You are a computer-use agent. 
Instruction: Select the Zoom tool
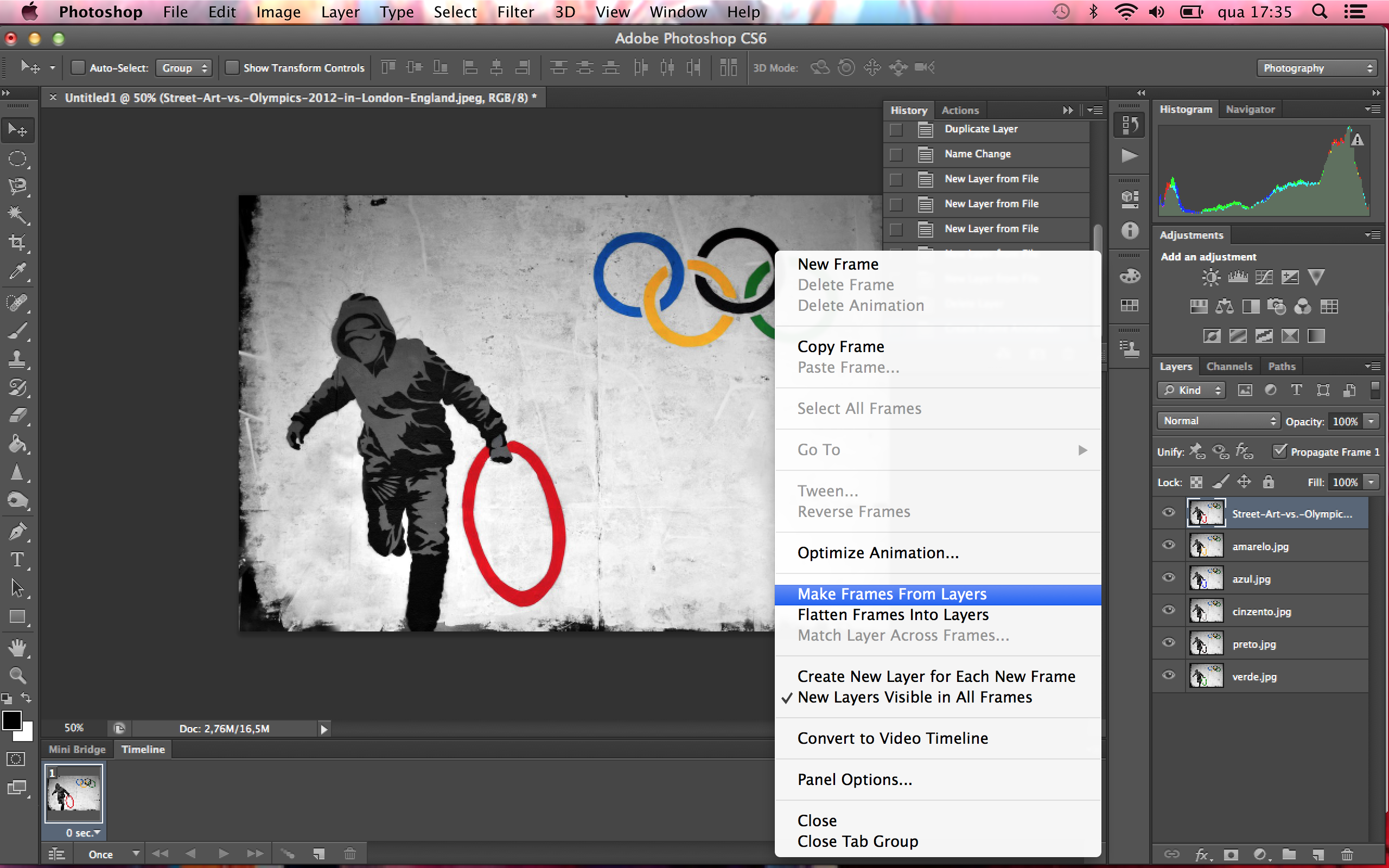[x=17, y=675]
